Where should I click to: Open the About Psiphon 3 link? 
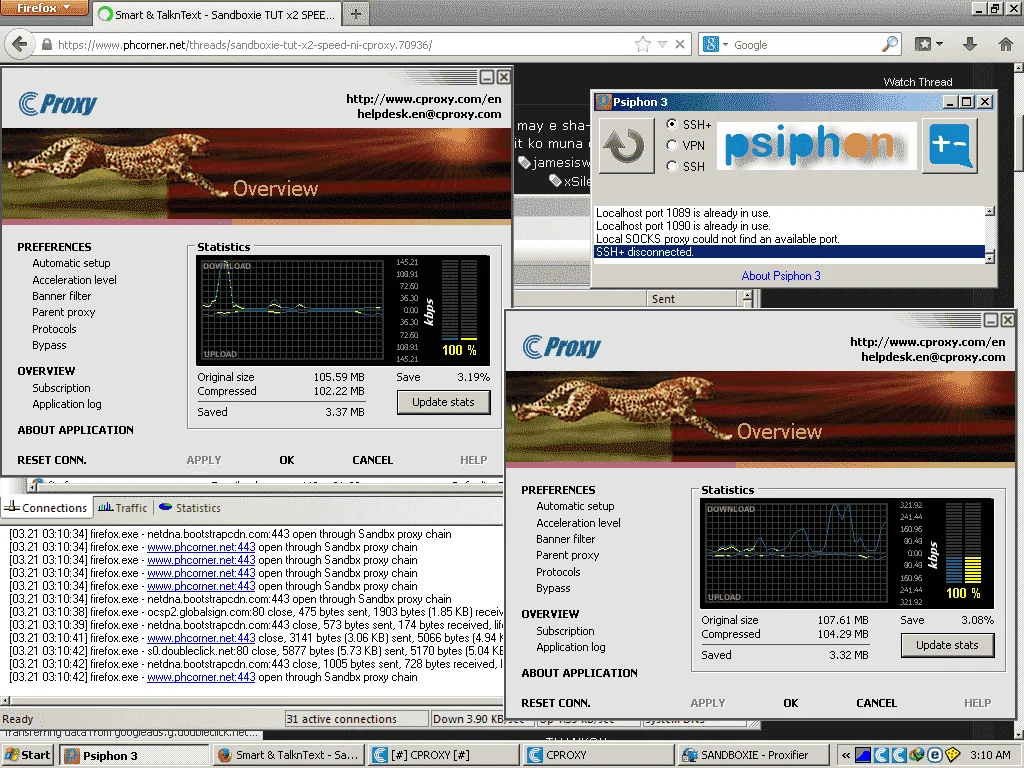click(781, 276)
